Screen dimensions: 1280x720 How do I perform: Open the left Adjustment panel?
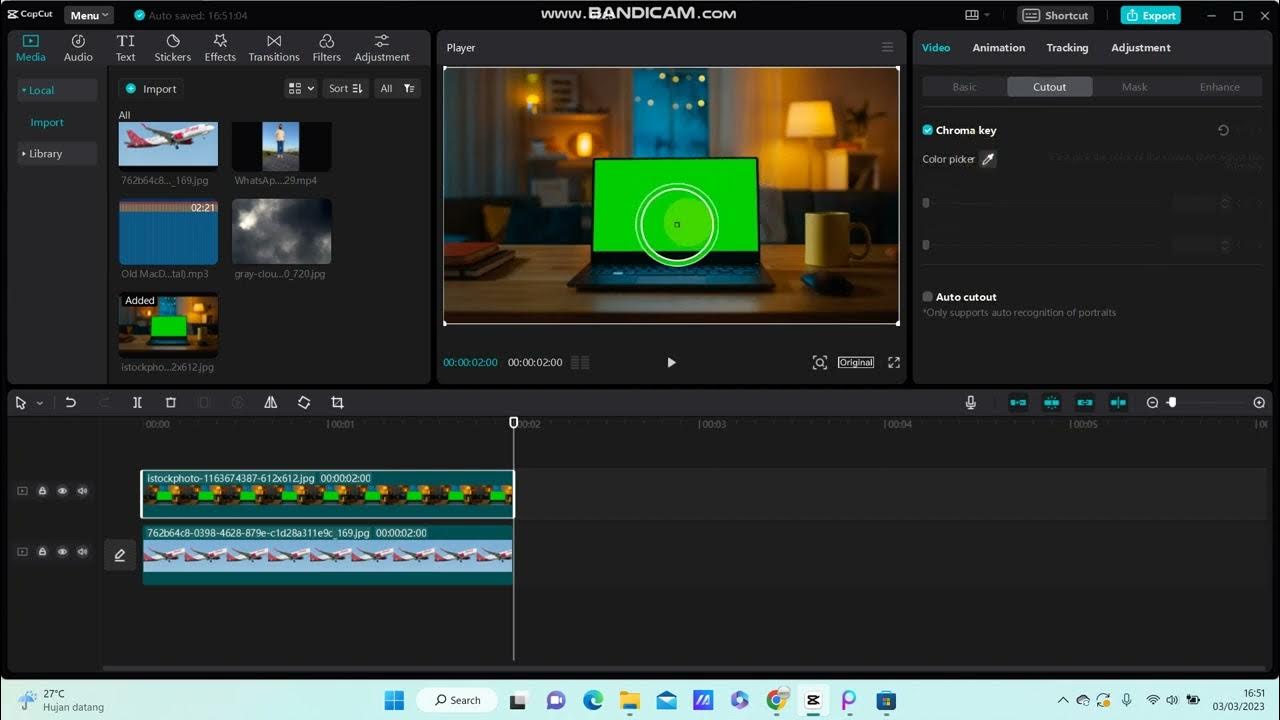382,47
